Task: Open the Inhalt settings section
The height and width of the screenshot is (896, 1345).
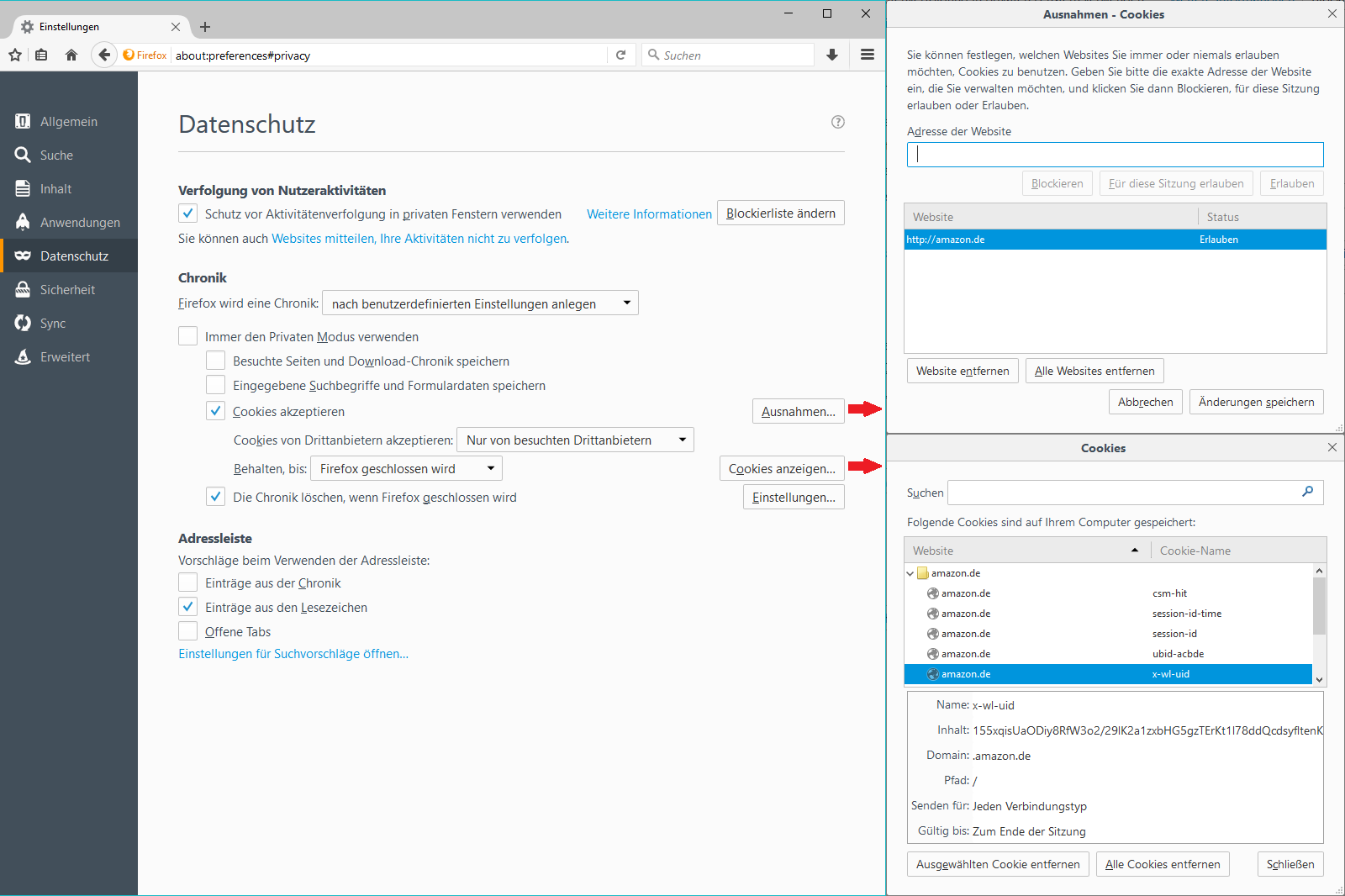Action: [x=69, y=189]
